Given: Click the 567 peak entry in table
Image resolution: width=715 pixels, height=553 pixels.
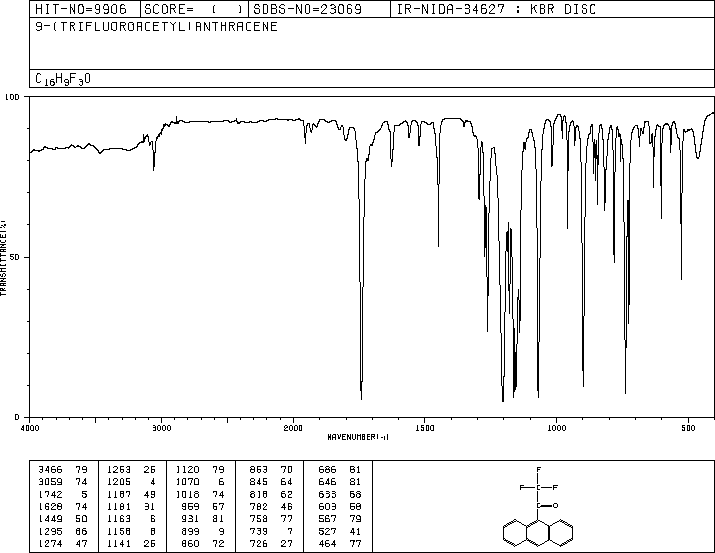Looking at the screenshot, I should click(340, 519).
